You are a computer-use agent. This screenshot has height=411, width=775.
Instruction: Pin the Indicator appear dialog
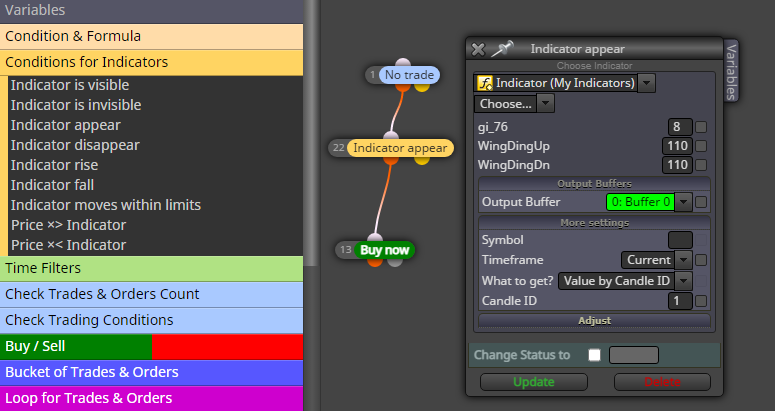[x=502, y=49]
